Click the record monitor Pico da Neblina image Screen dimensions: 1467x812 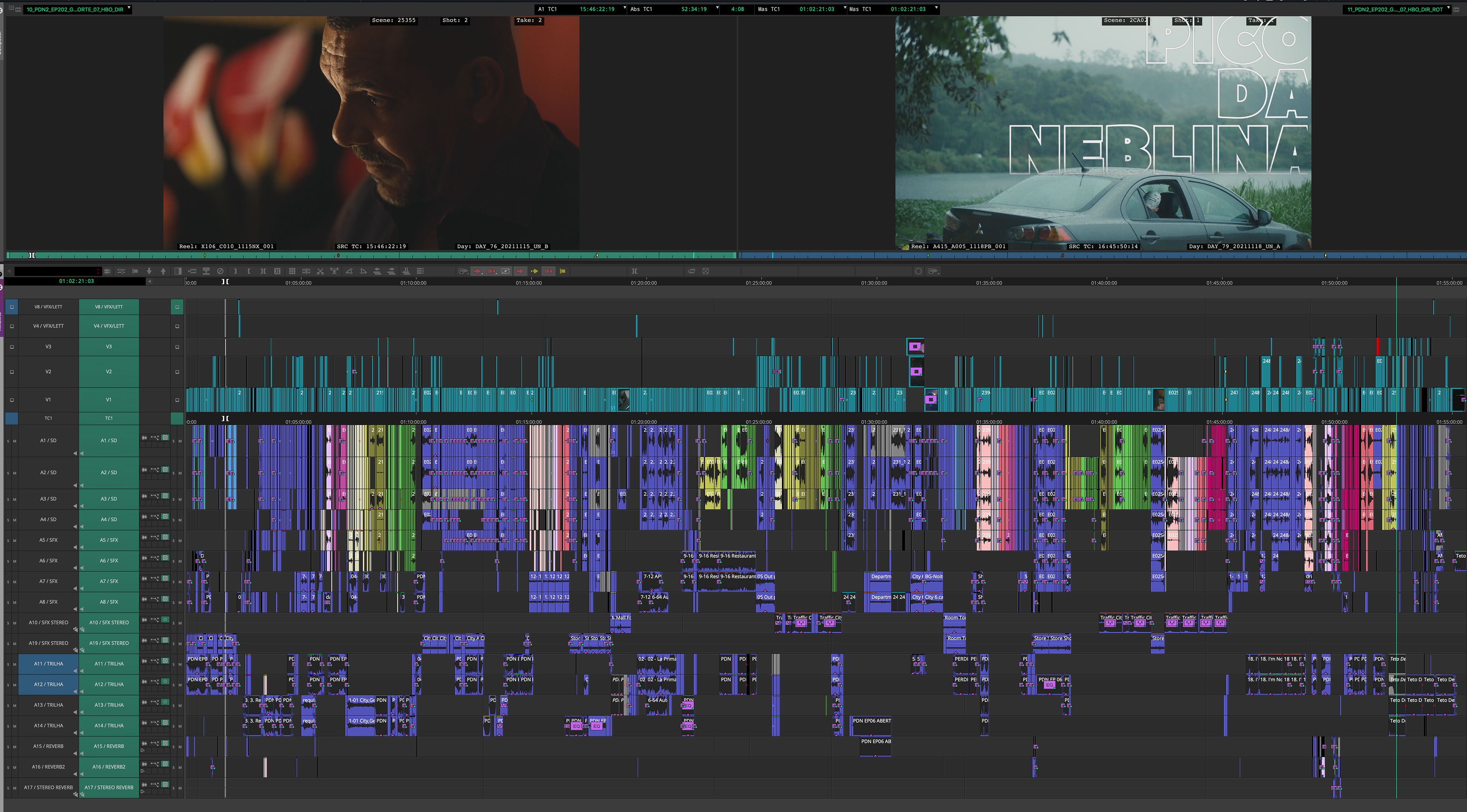tap(1103, 133)
